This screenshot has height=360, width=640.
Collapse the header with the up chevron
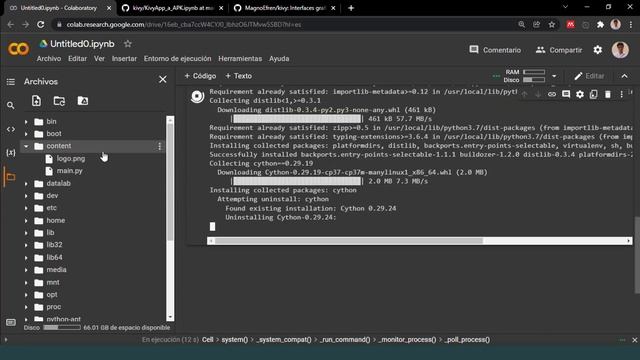click(624, 76)
